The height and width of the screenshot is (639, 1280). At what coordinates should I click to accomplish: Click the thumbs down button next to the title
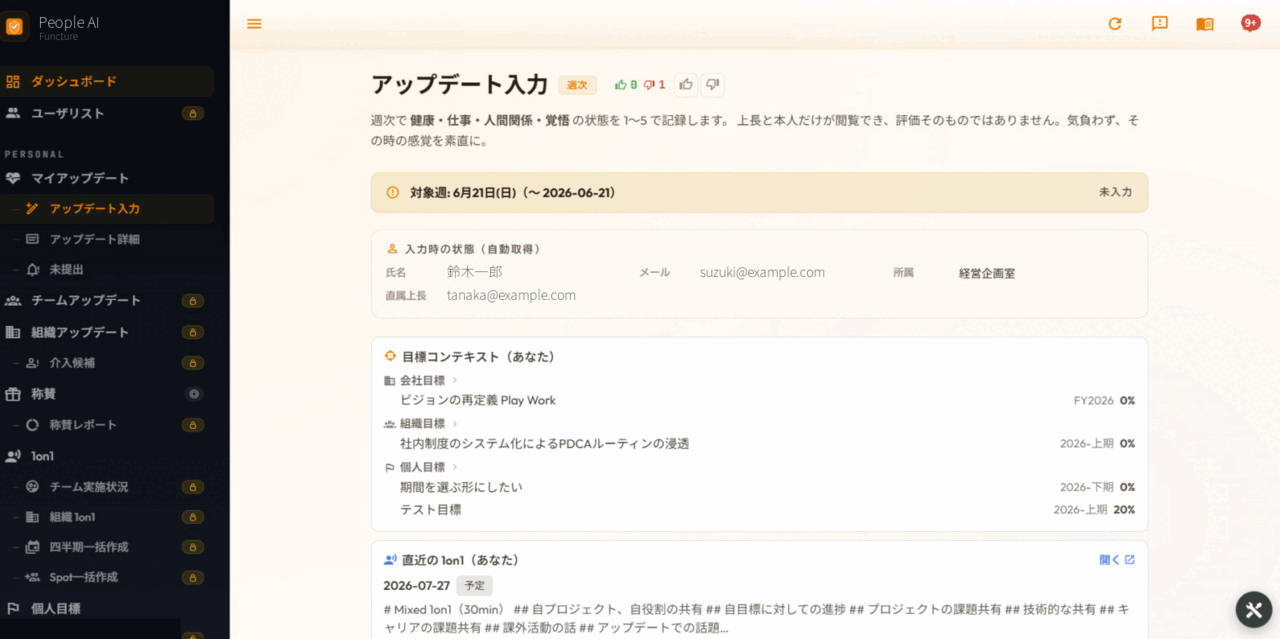coord(712,85)
